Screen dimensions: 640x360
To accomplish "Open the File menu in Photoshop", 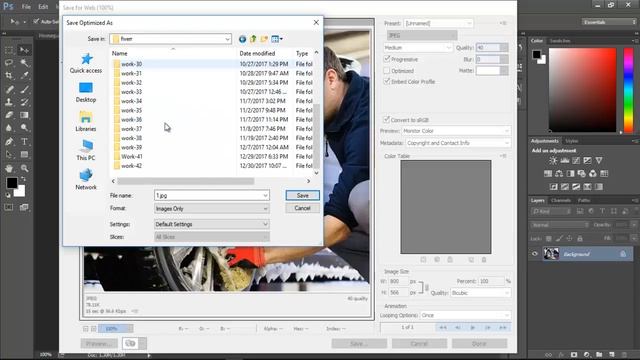I will click(26, 7).
